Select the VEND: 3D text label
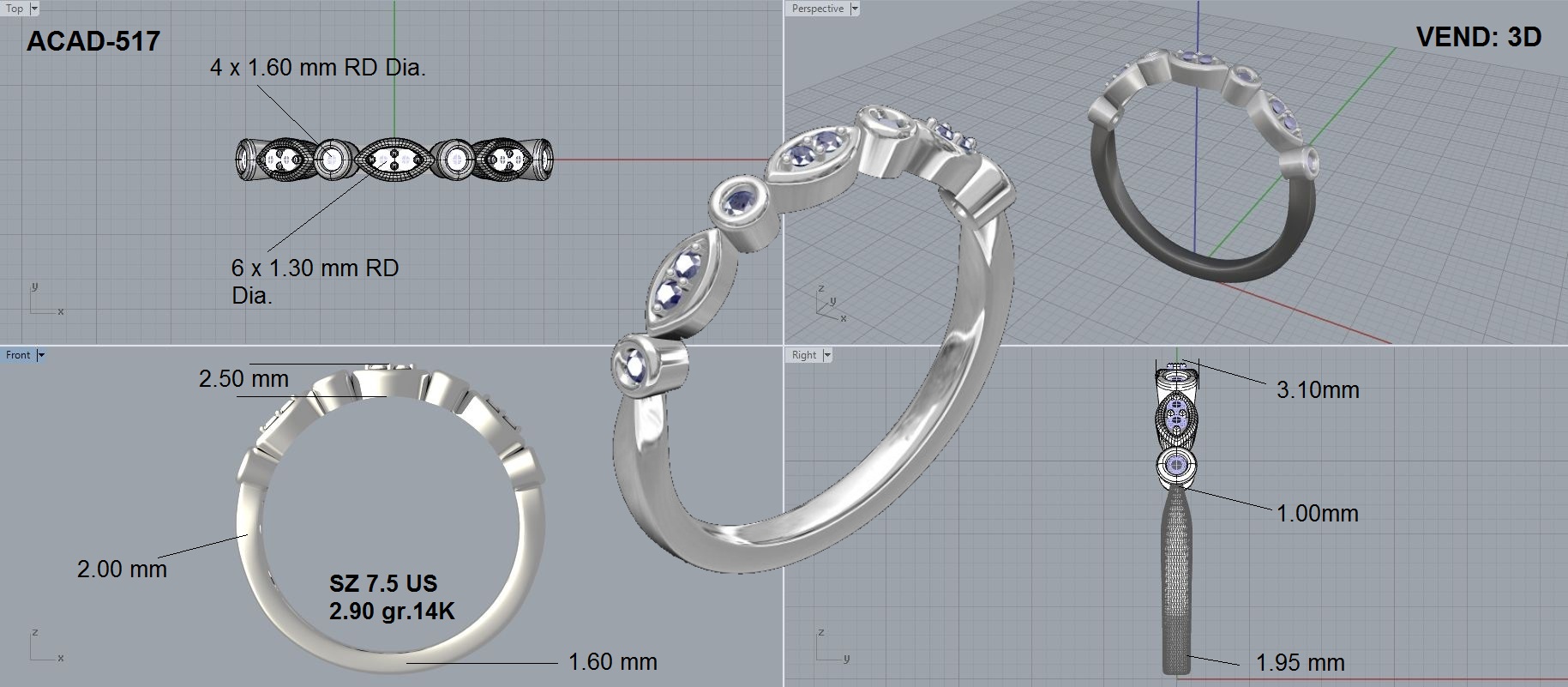This screenshot has height=687, width=1568. click(x=1479, y=37)
